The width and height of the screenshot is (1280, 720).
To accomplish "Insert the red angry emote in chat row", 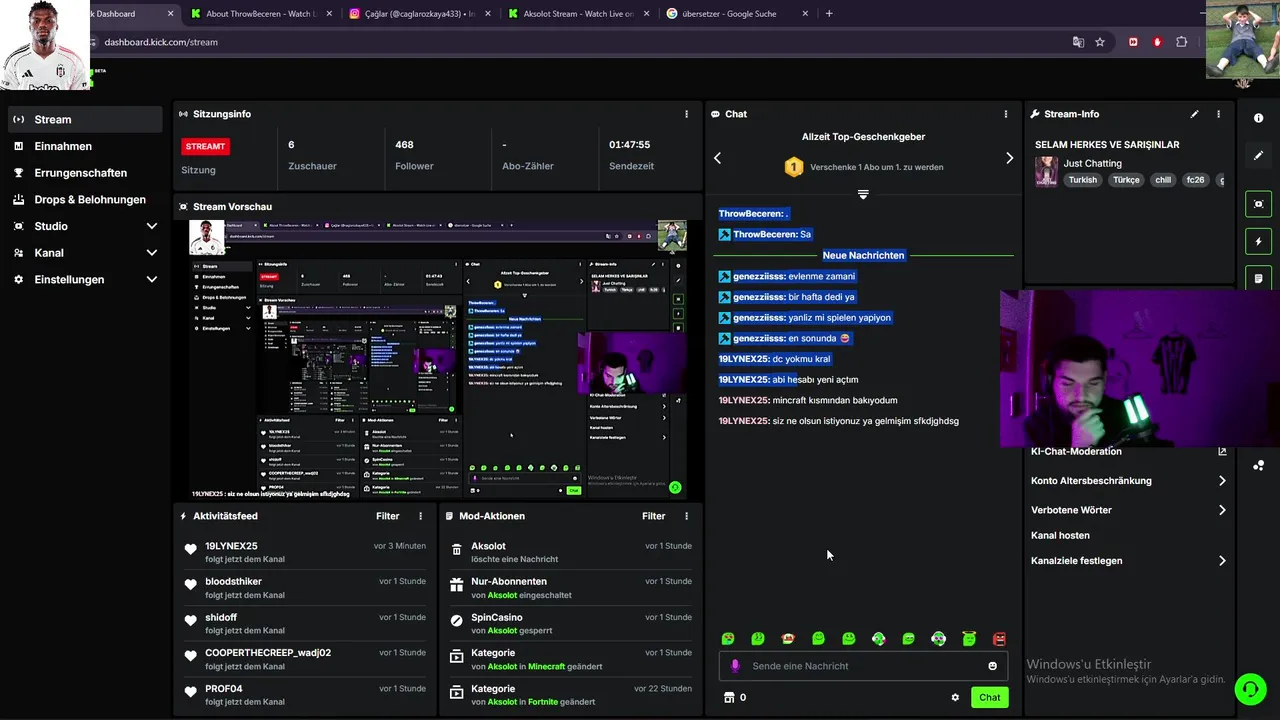I will click(x=999, y=639).
